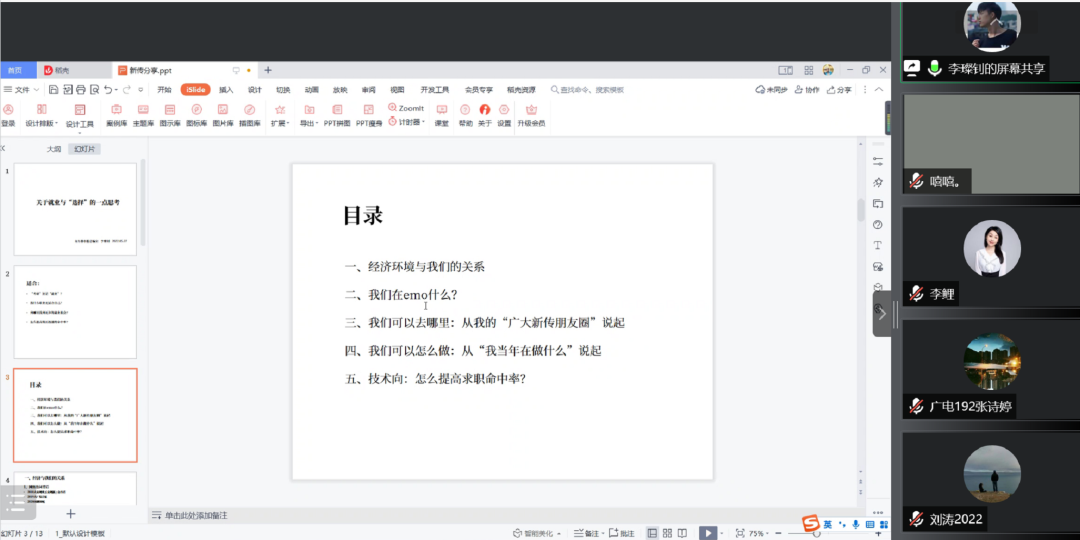Click the 主题库 theme library icon
The height and width of the screenshot is (540, 1080).
143,114
